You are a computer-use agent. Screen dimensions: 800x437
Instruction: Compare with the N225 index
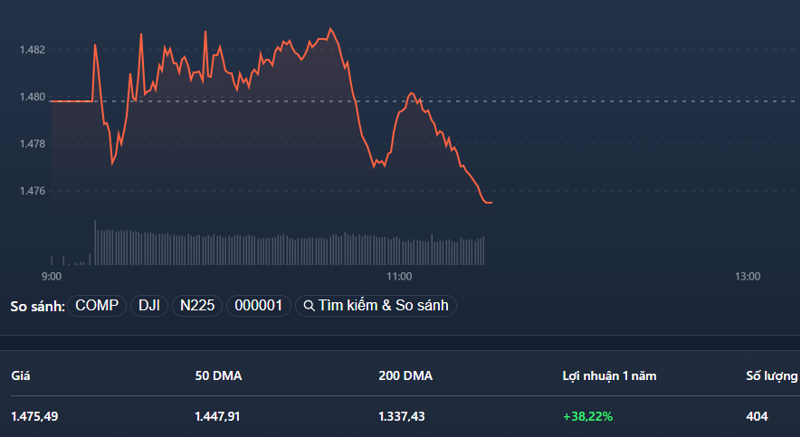point(197,305)
